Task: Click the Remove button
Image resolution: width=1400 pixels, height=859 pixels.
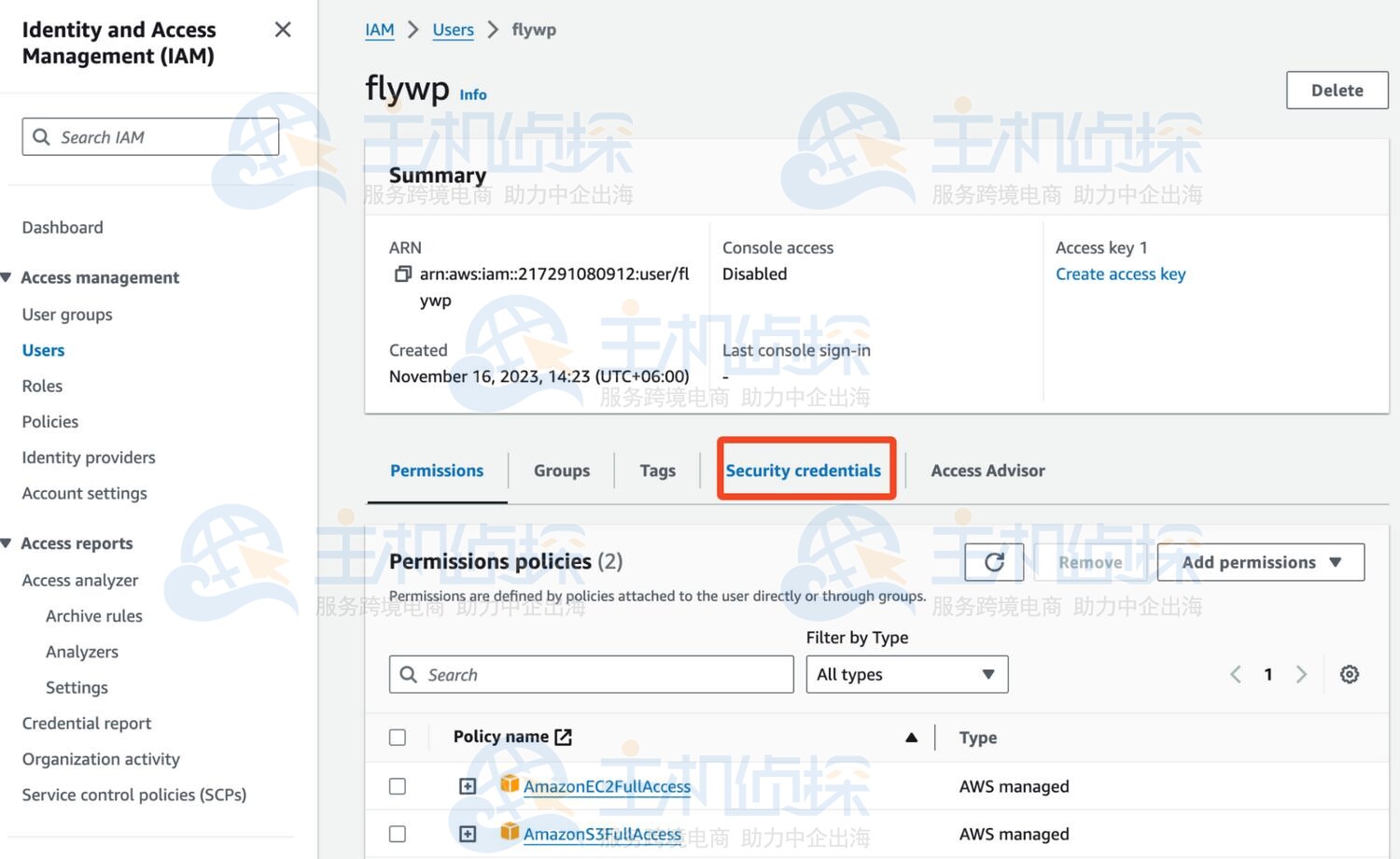Action: (1090, 562)
